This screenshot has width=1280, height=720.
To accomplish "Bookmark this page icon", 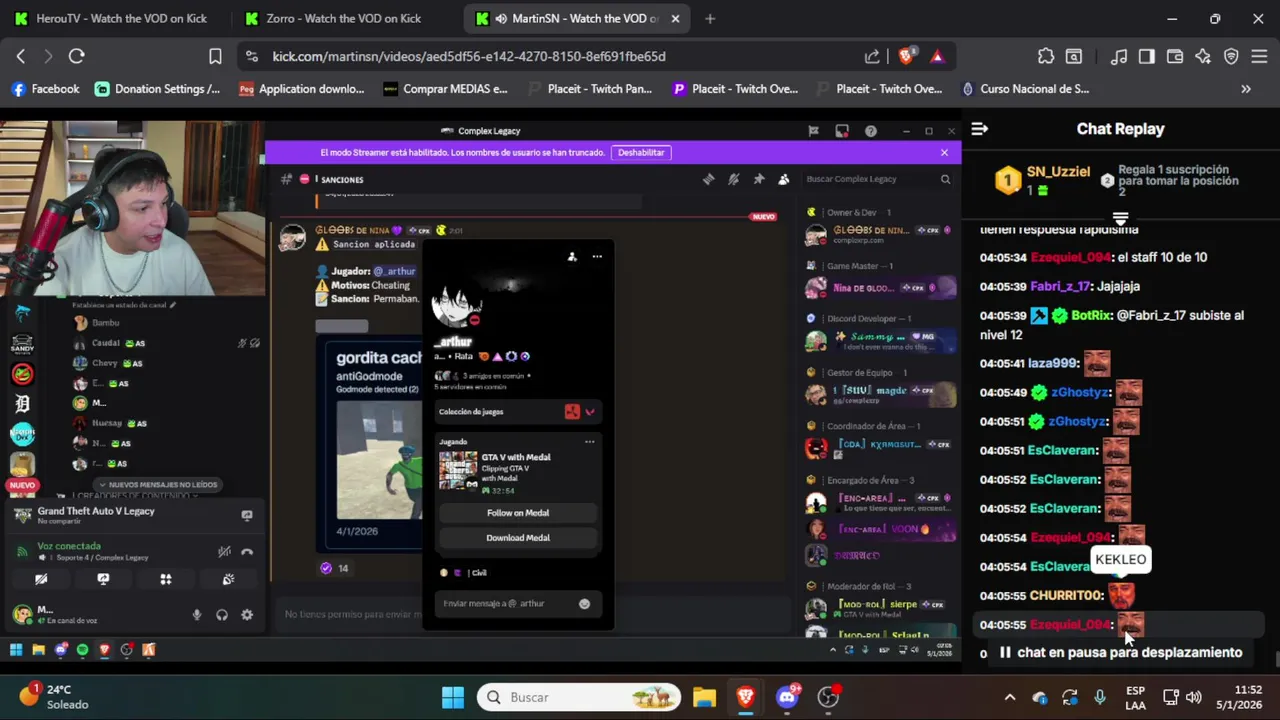I will 215,57.
